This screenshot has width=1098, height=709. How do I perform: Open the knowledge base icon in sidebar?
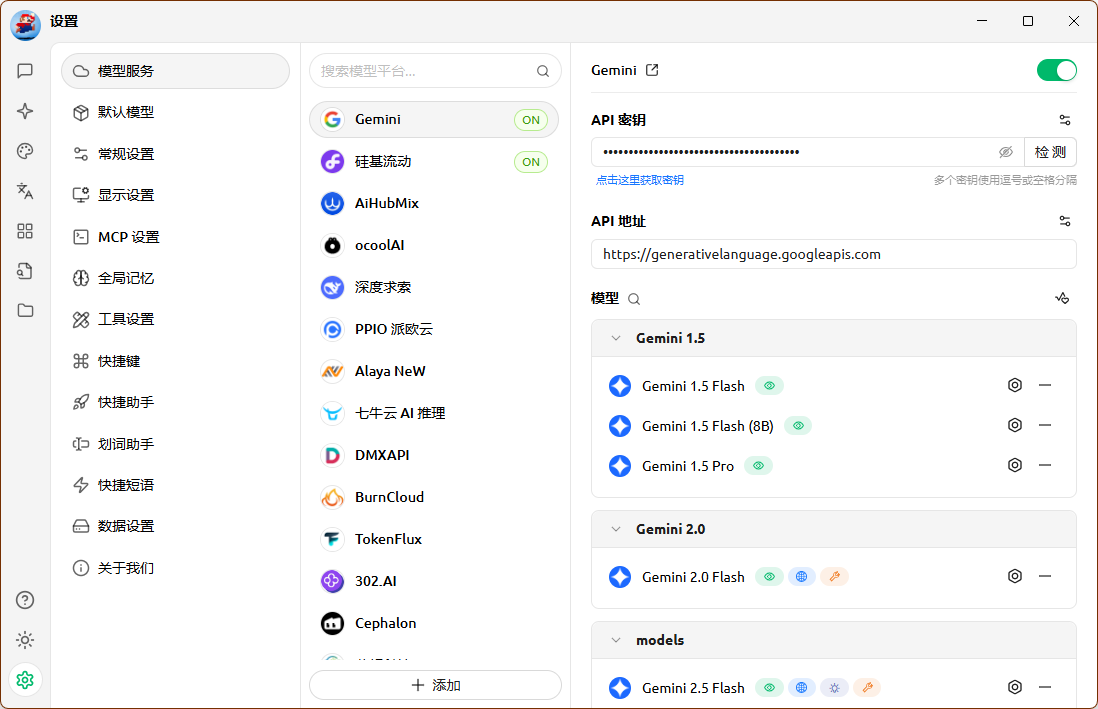click(x=25, y=271)
